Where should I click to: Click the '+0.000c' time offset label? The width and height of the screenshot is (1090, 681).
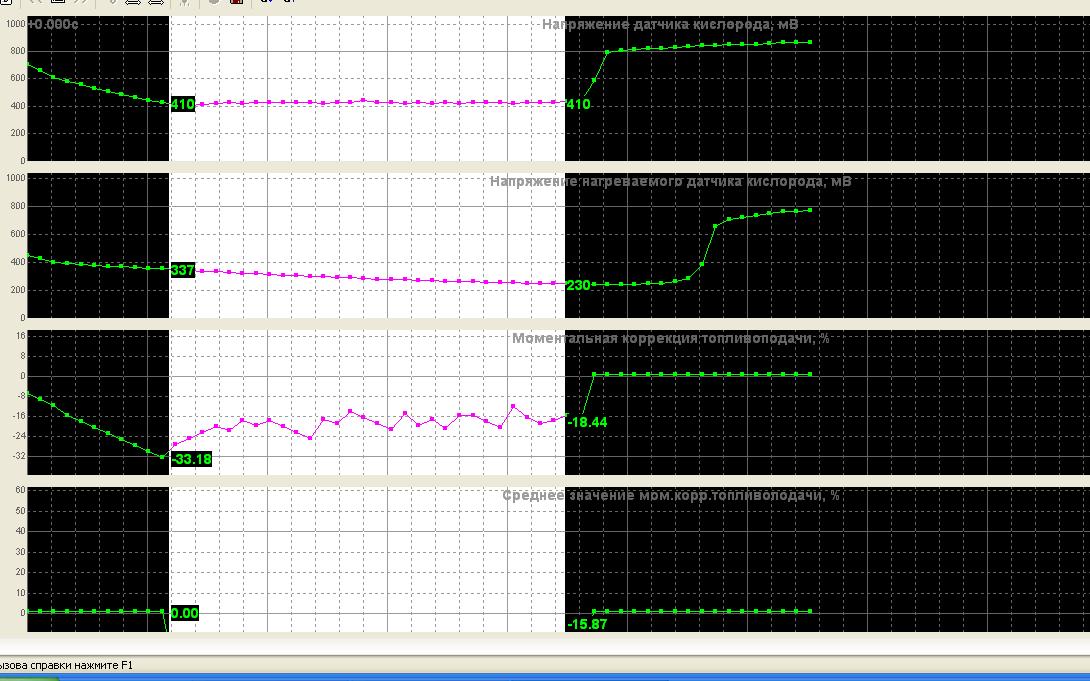click(53, 24)
